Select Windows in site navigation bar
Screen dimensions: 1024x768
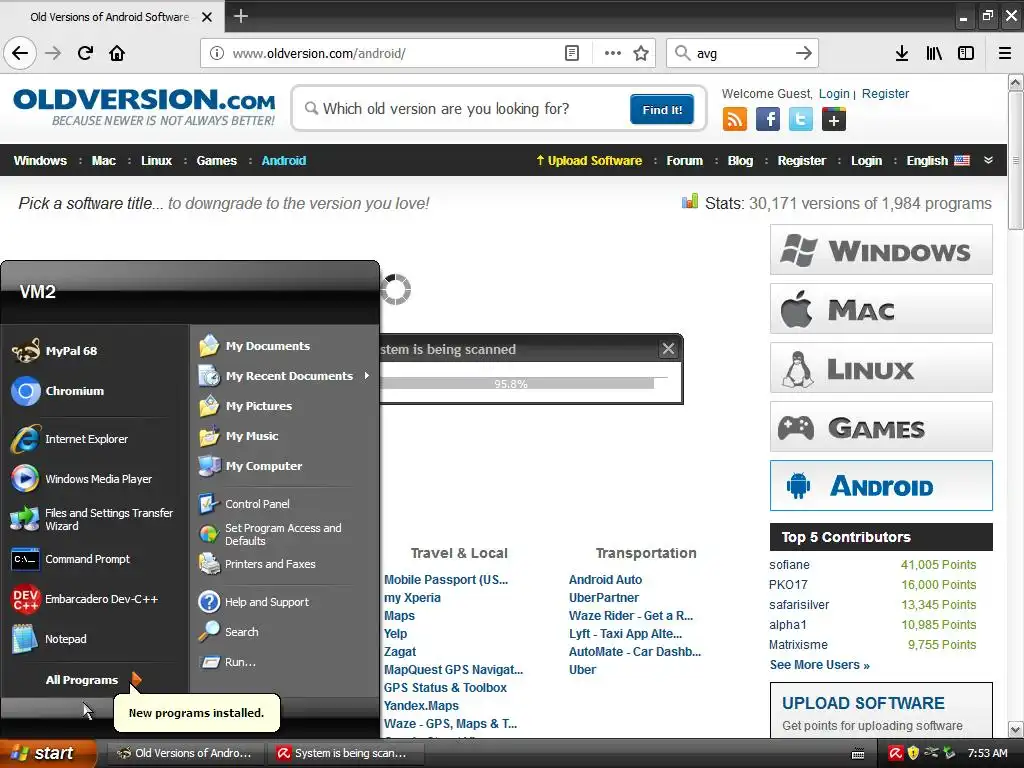[x=40, y=161]
